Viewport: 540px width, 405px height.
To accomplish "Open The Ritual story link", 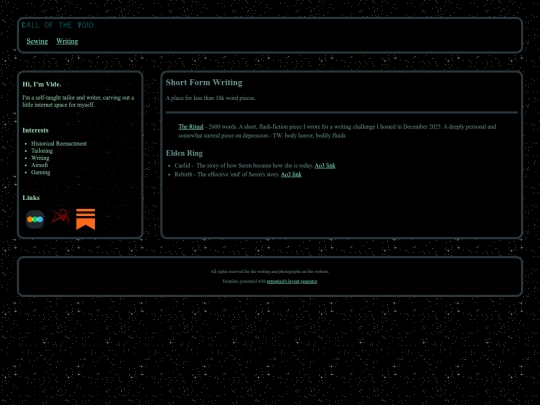I will [x=191, y=127].
